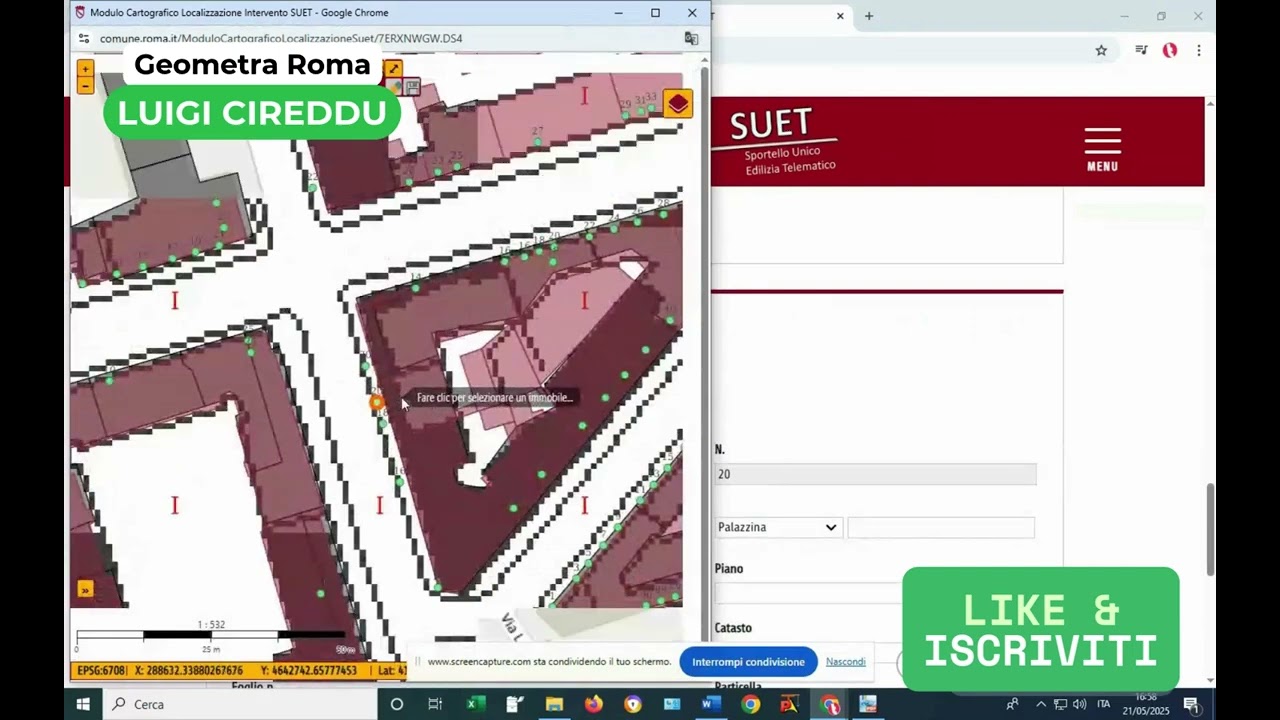This screenshot has width=1280, height=720.
Task: Open the Windows Start menu
Action: [83, 704]
